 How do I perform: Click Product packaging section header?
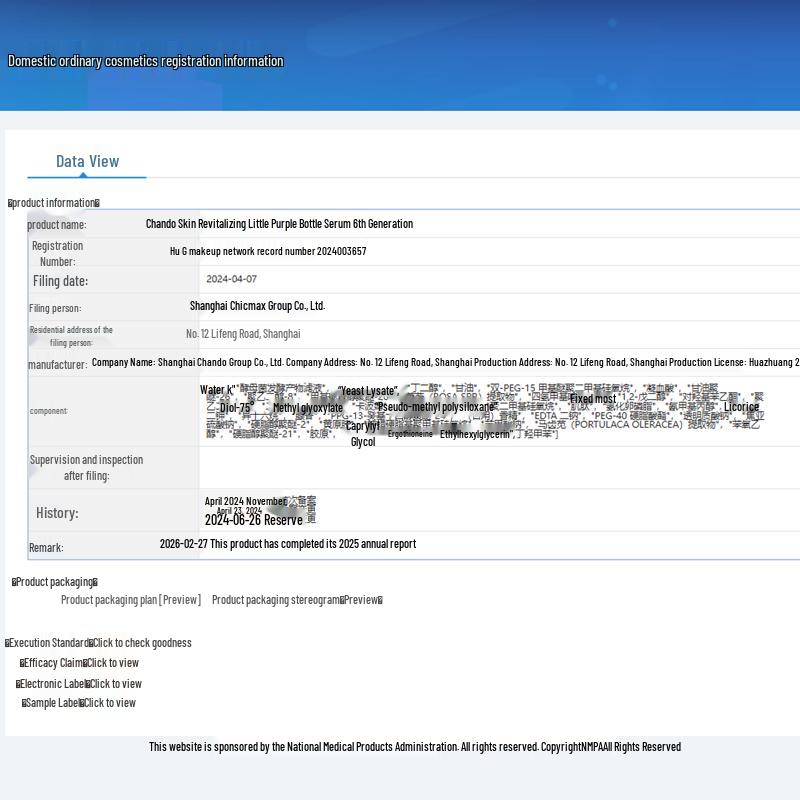click(55, 582)
